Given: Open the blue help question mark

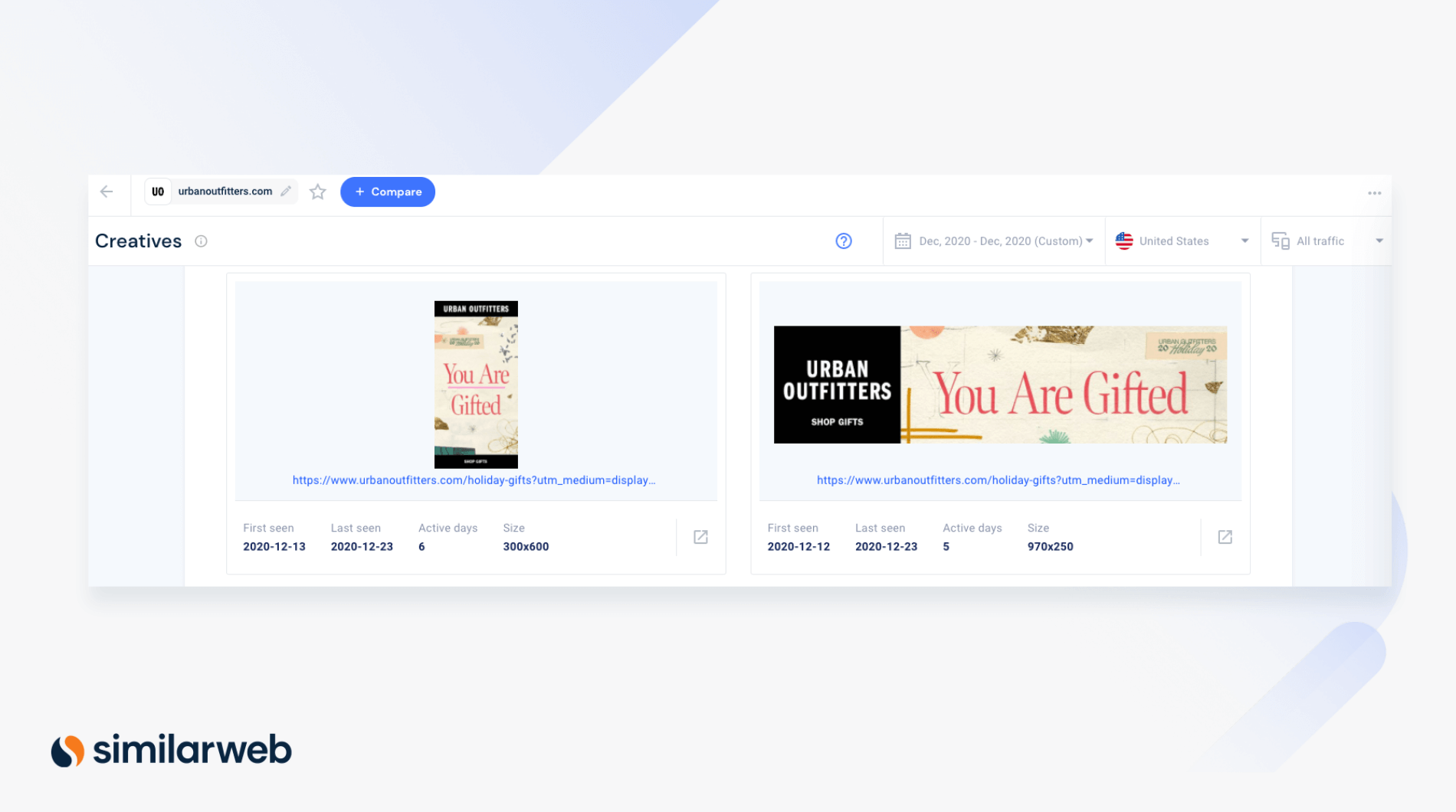Looking at the screenshot, I should [x=844, y=241].
